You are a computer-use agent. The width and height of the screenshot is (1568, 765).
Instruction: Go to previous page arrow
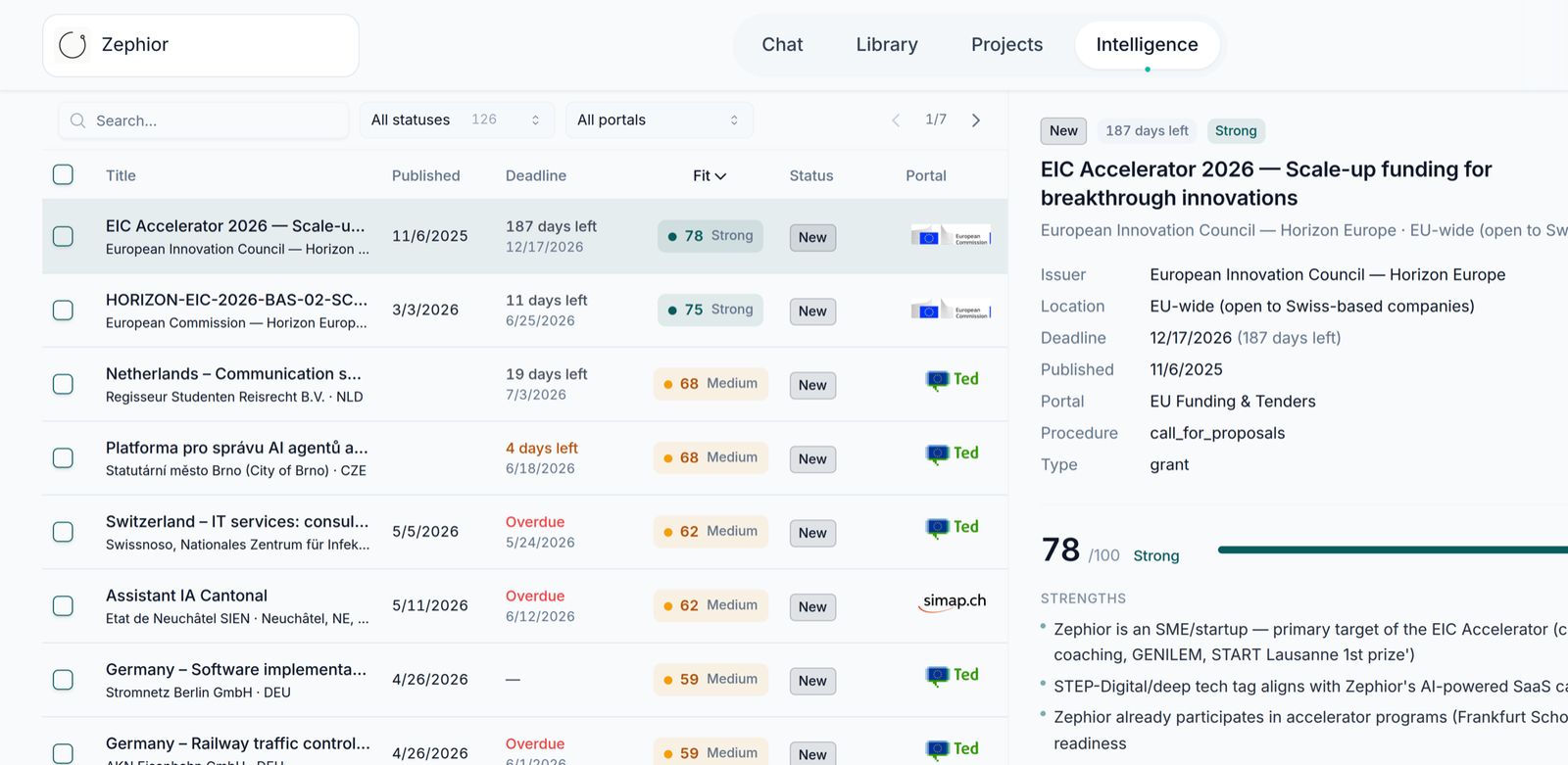(x=896, y=120)
